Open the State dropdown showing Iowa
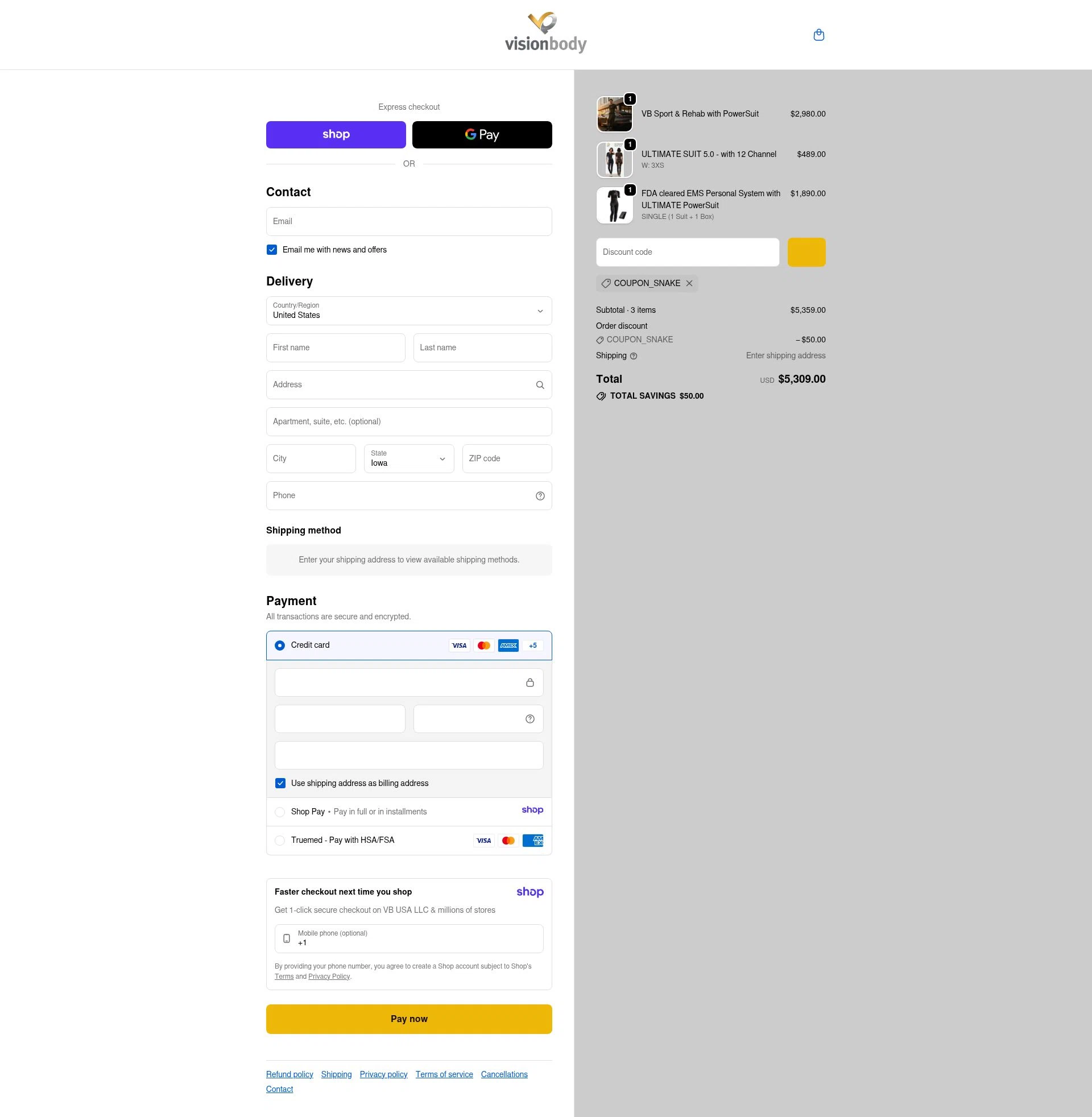1092x1117 pixels. [408, 458]
